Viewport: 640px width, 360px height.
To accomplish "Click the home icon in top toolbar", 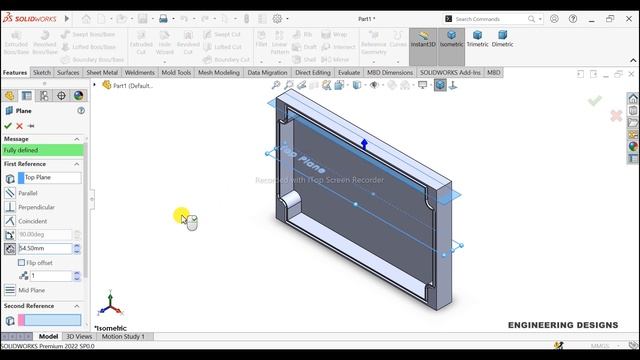I will (x=86, y=19).
